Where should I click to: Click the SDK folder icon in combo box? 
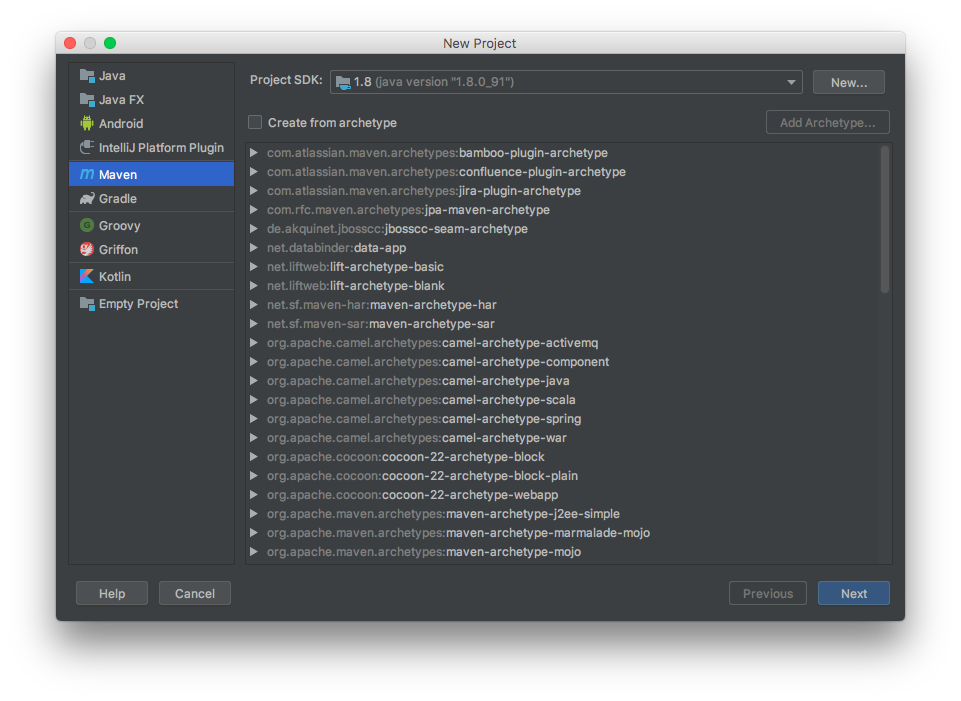click(x=343, y=82)
